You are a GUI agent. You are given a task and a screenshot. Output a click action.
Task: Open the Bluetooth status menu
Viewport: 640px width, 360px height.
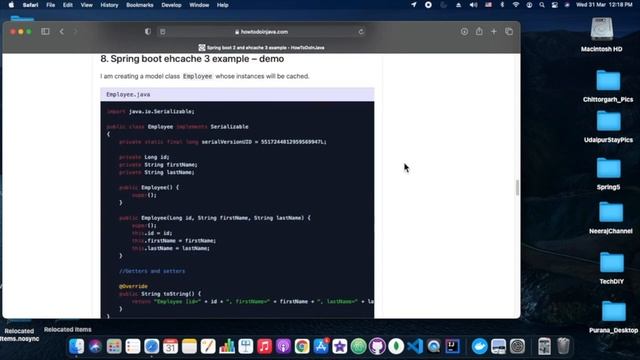tap(502, 5)
